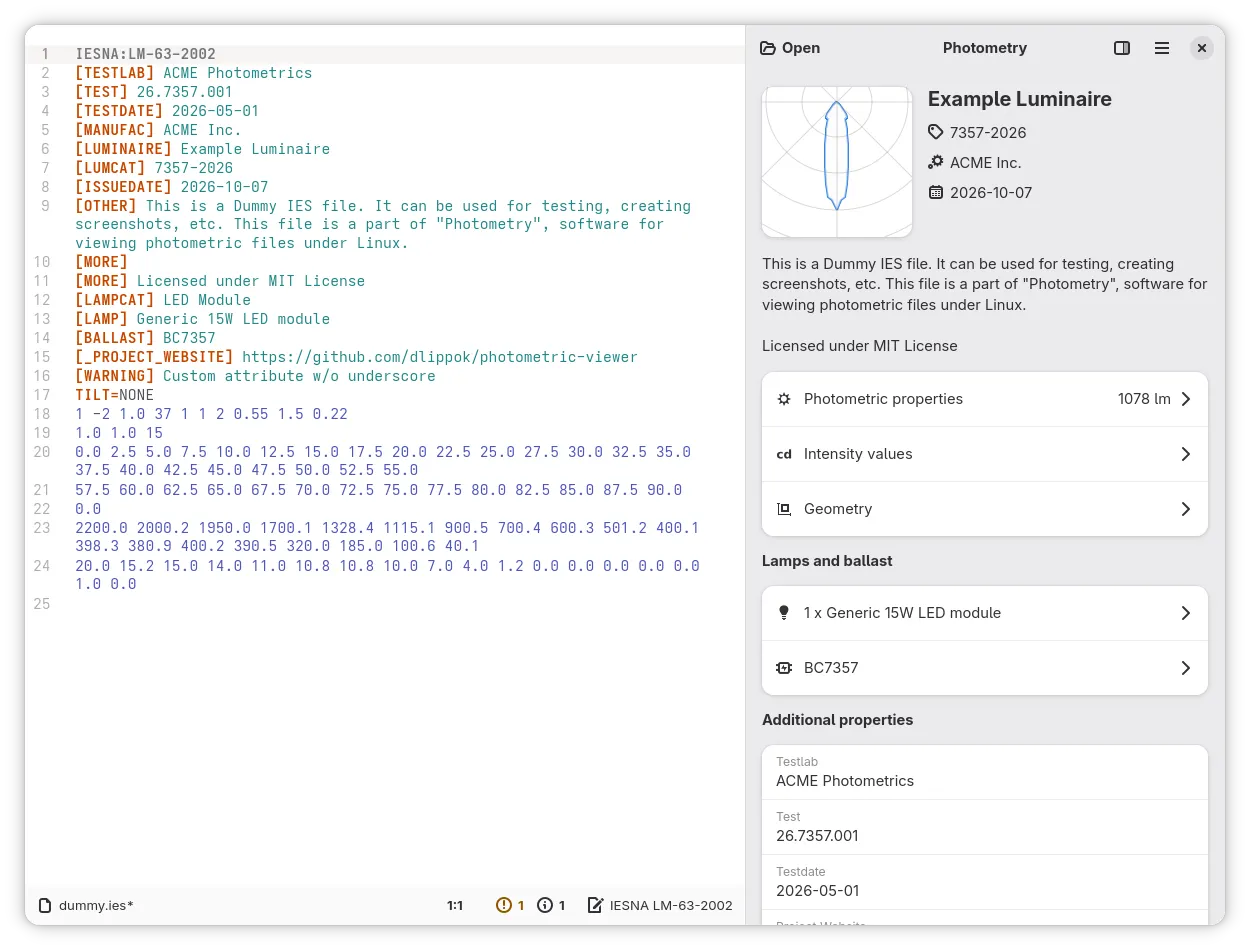1250x950 pixels.
Task: Click the Photometric properties sun icon
Action: 784,399
